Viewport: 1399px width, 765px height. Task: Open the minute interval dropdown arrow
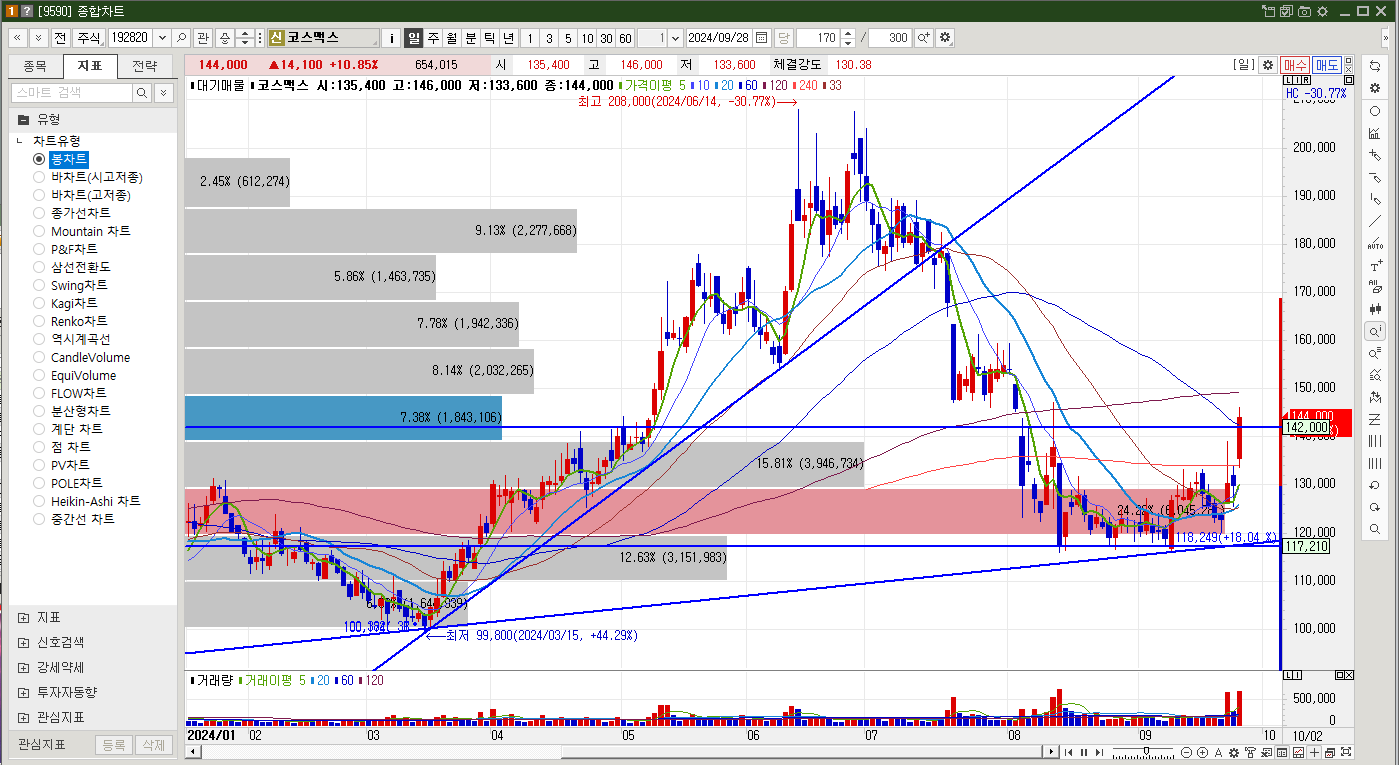point(675,38)
